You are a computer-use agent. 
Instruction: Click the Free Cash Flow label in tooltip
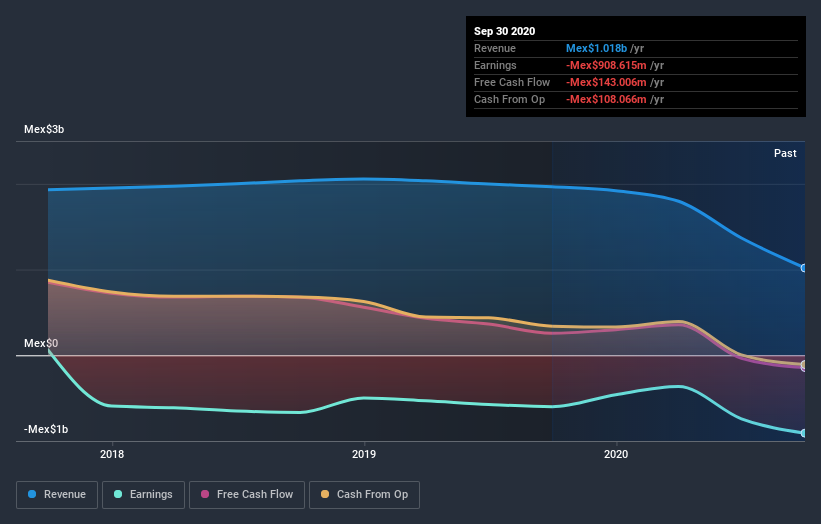(x=512, y=82)
